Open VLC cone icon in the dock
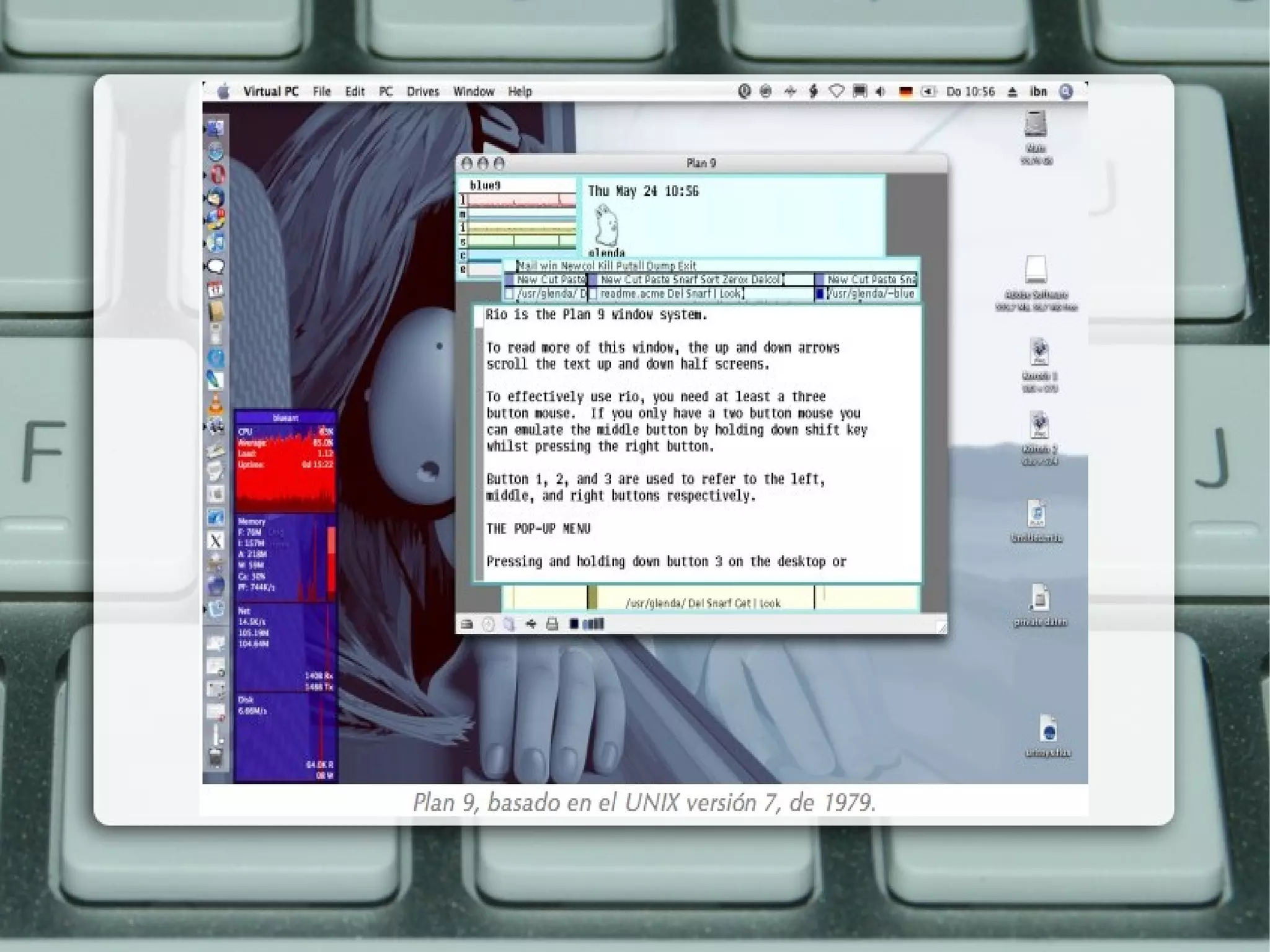This screenshot has height=952, width=1270. click(x=215, y=404)
